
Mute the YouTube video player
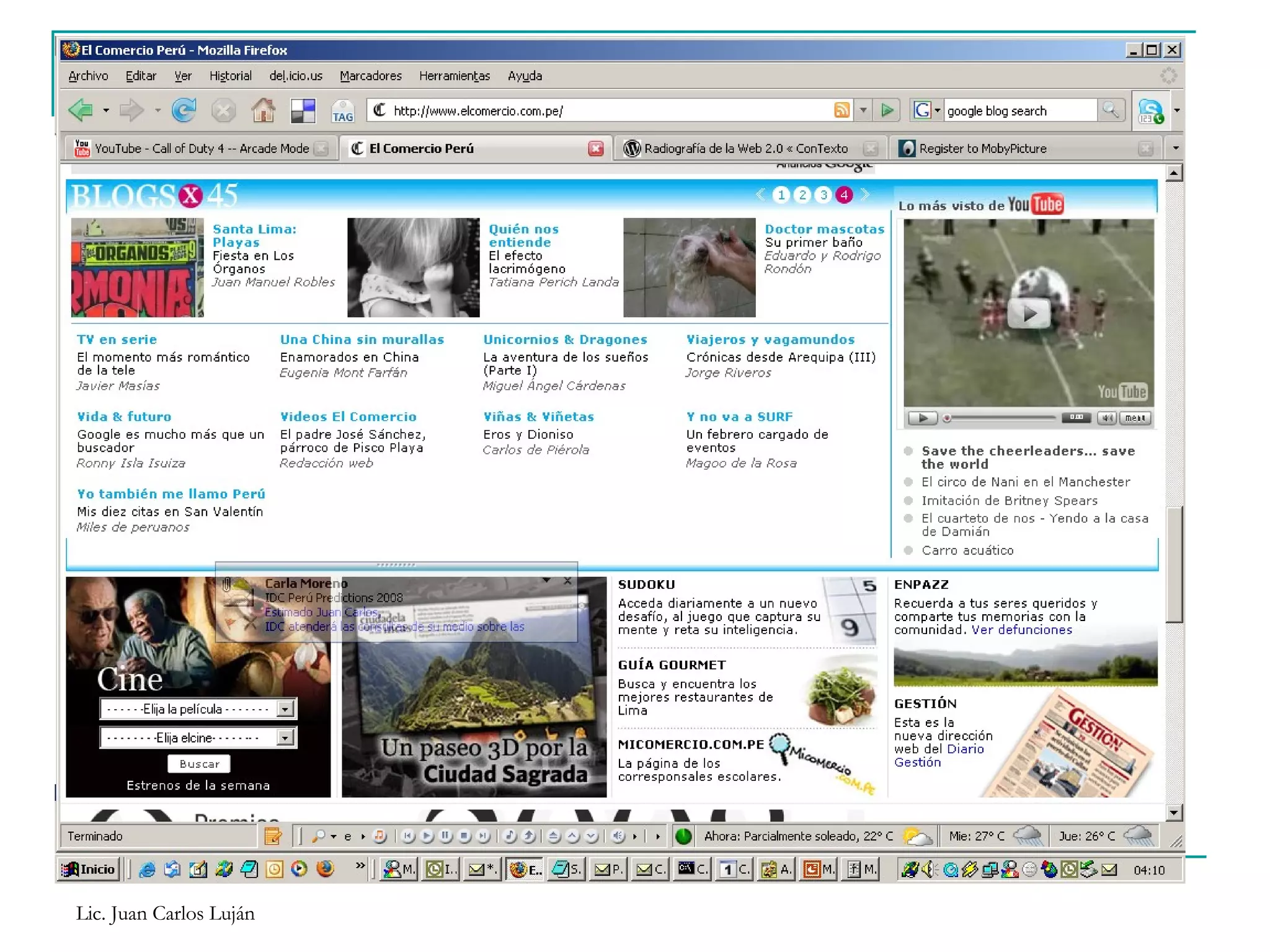[1106, 418]
